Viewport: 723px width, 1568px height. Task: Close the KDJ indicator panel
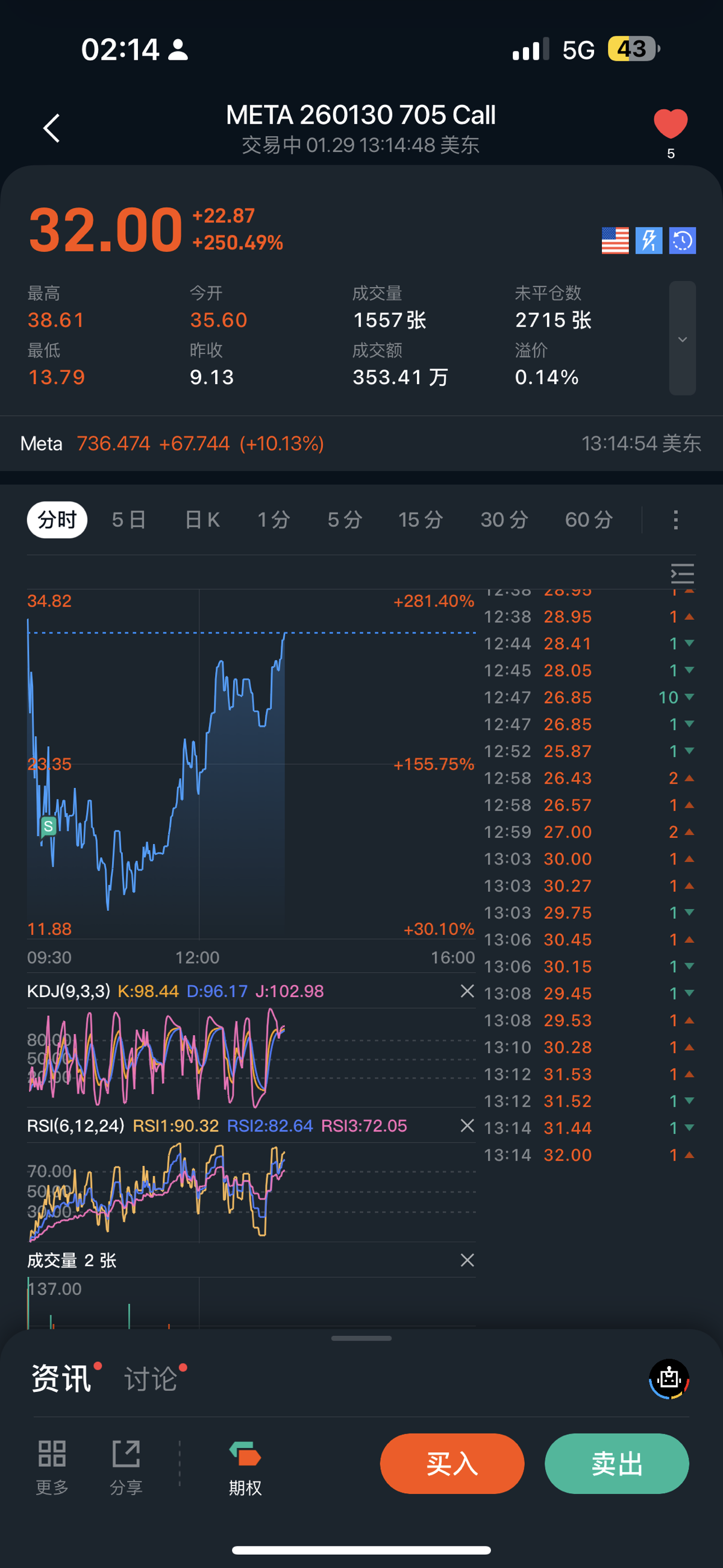tap(467, 992)
